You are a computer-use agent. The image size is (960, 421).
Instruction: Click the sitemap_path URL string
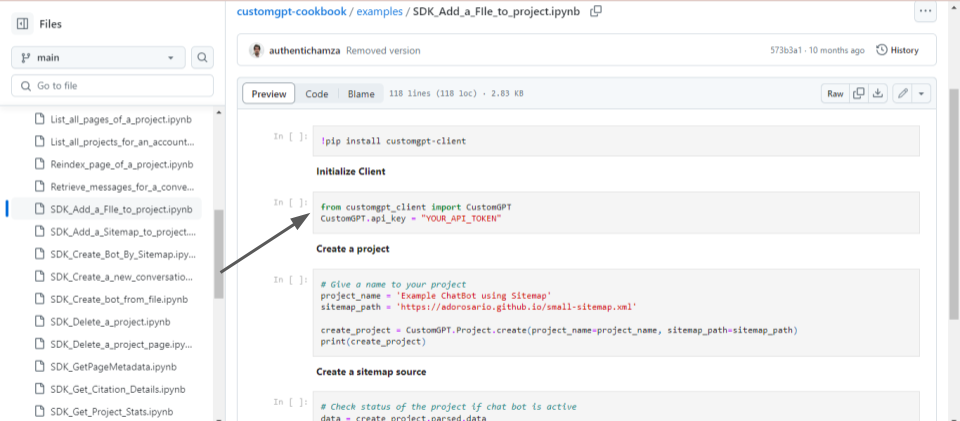click(x=516, y=307)
